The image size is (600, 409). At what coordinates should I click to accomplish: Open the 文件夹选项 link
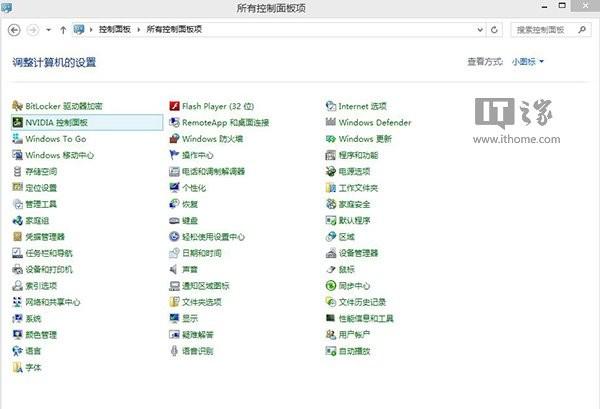click(x=202, y=302)
